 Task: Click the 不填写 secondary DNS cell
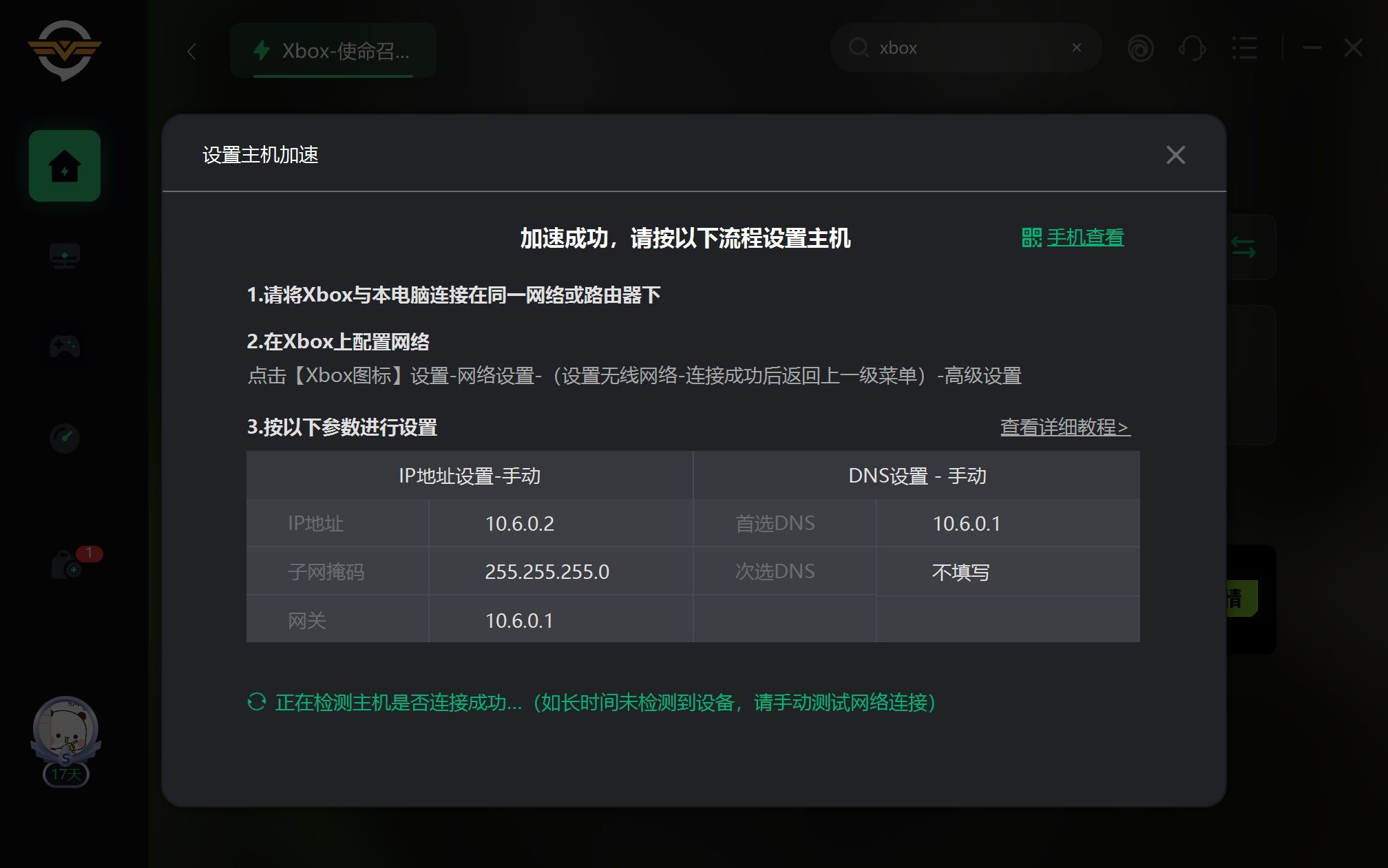pyautogui.click(x=1008, y=572)
